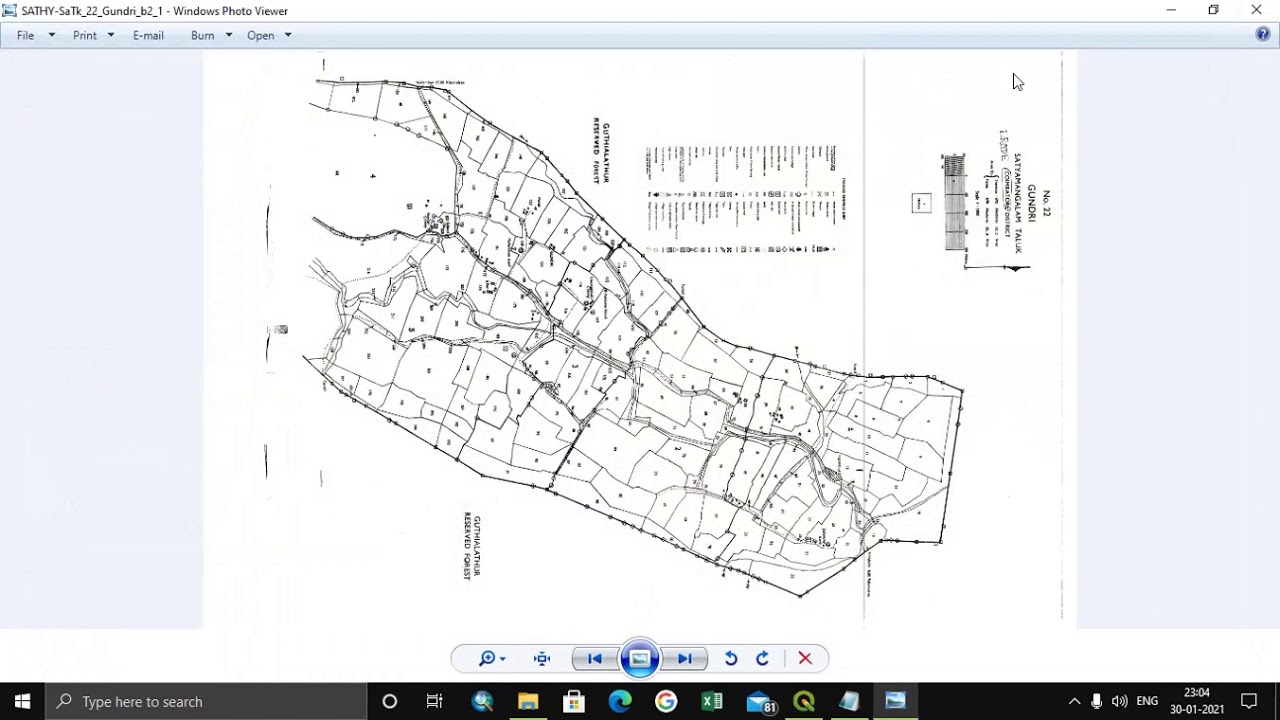Rotate the map counterclockwise
The width and height of the screenshot is (1280, 720).
click(x=731, y=658)
